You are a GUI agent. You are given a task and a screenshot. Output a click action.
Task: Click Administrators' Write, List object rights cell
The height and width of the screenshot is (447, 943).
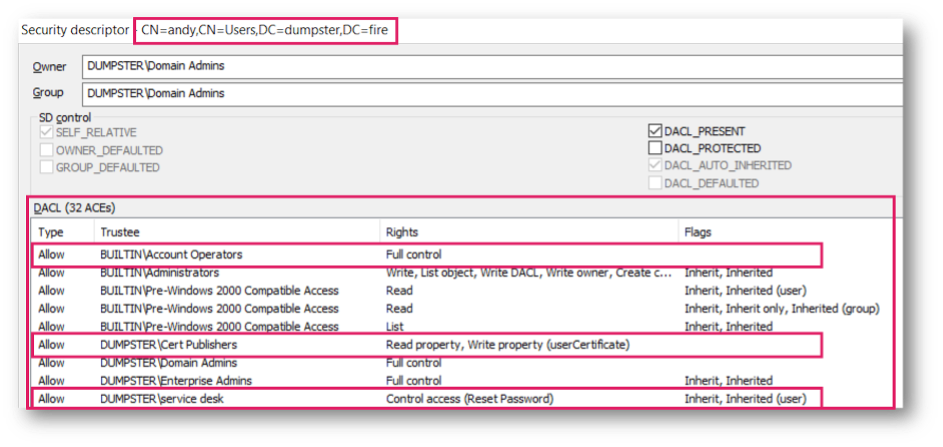pyautogui.click(x=529, y=273)
